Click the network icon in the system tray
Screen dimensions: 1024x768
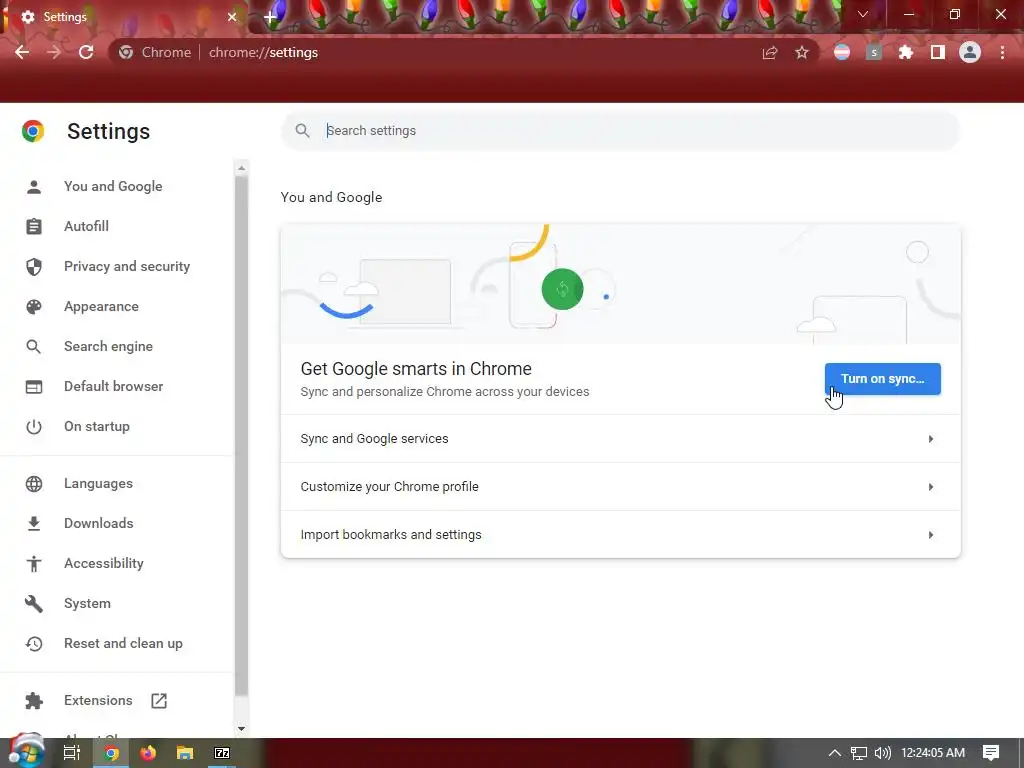click(859, 753)
